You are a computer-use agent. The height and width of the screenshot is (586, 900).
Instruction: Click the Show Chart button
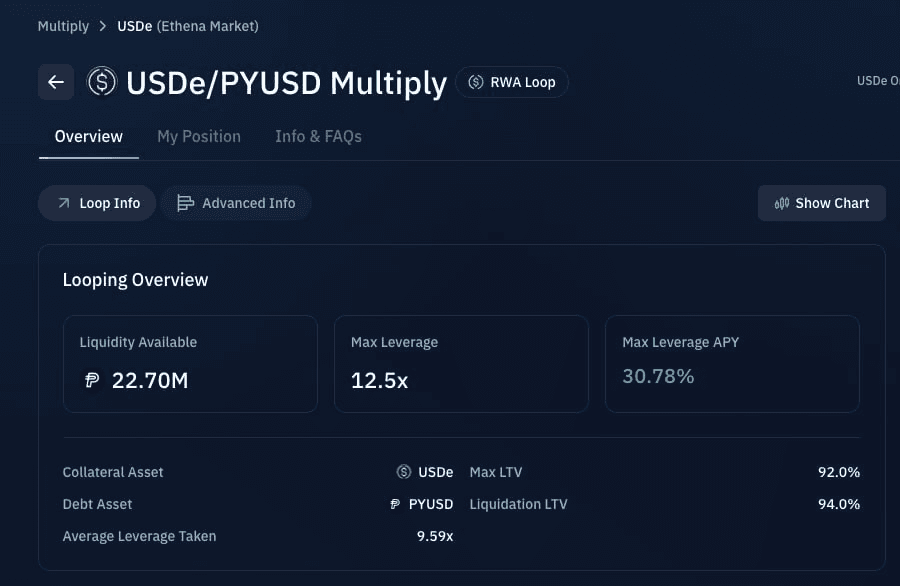point(821,203)
